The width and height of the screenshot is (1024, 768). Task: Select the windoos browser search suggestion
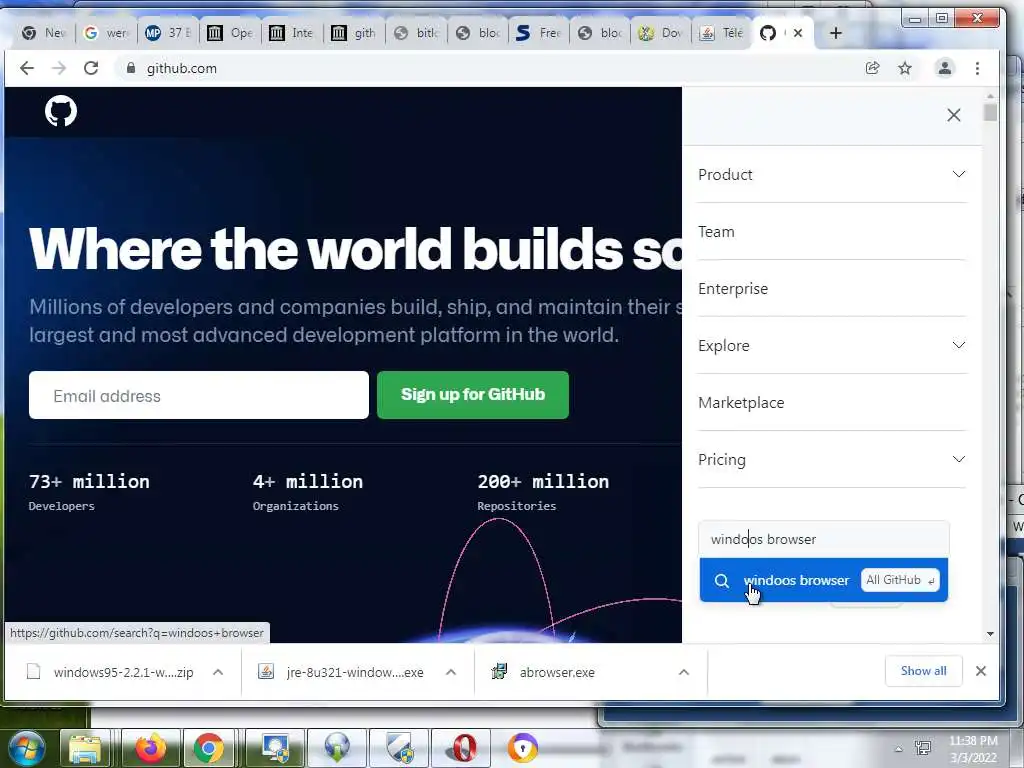point(824,580)
